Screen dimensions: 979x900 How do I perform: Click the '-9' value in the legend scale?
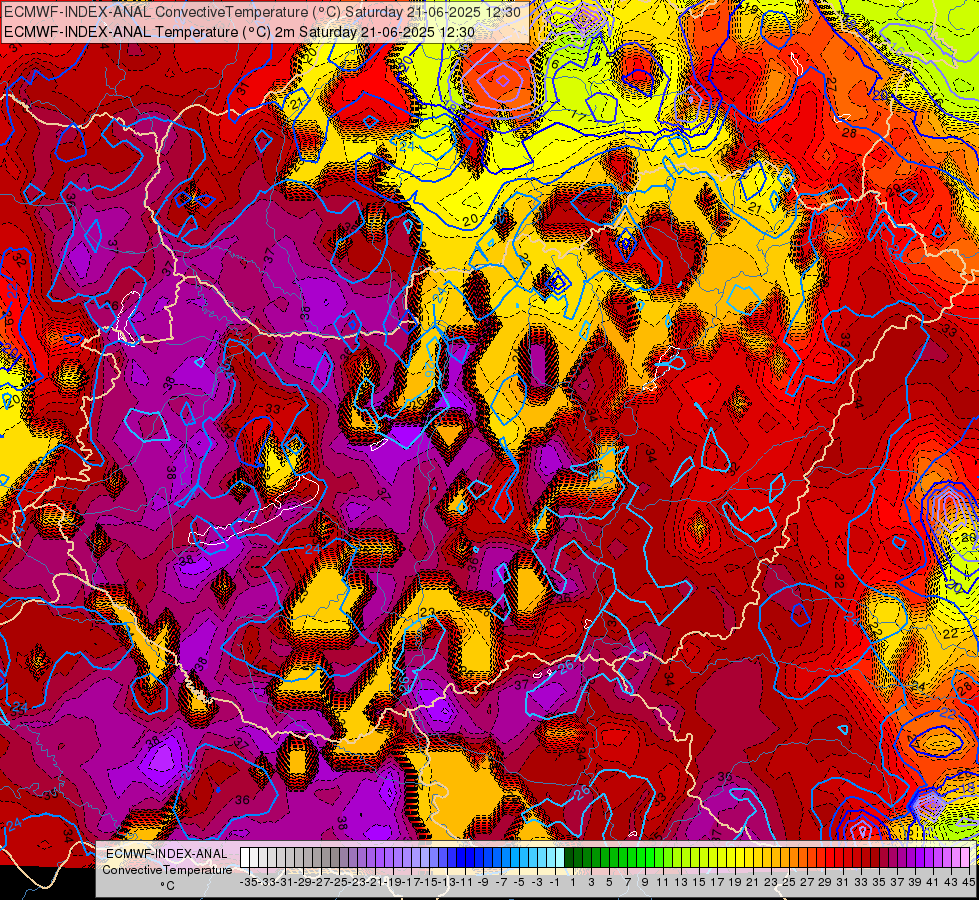pyautogui.click(x=483, y=883)
